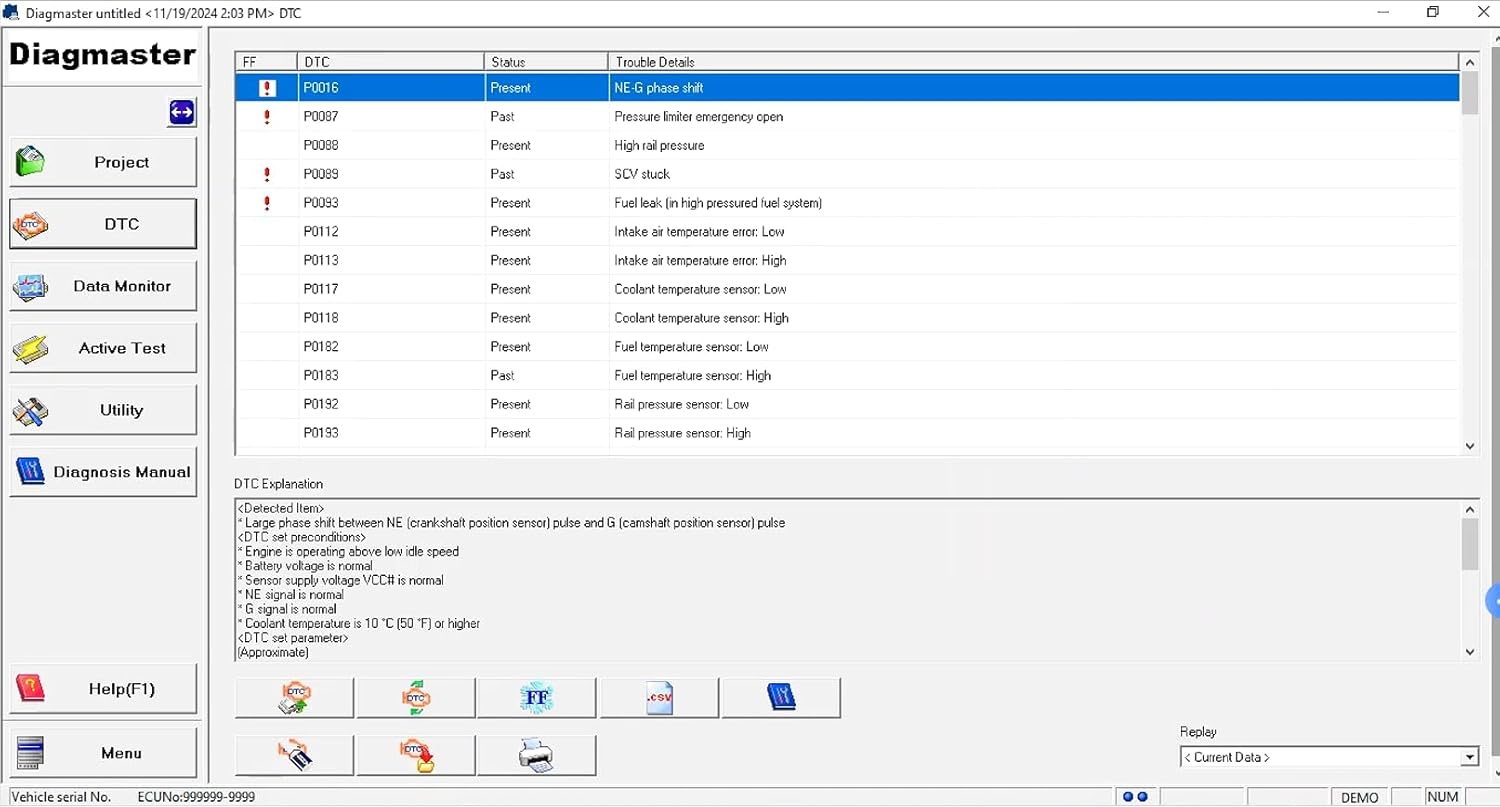Open the Active Test section
This screenshot has width=1500, height=807.
point(103,349)
